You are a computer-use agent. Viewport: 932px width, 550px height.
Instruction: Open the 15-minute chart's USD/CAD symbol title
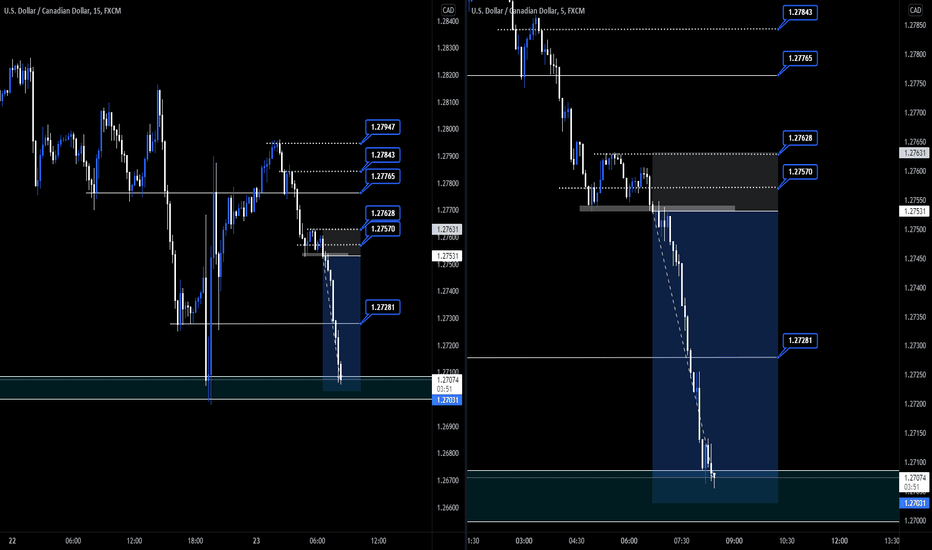pyautogui.click(x=62, y=11)
